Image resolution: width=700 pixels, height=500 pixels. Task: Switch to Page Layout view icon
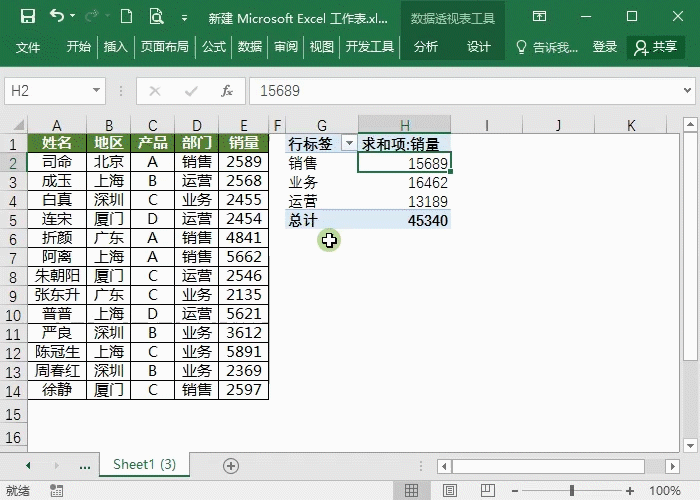pyautogui.click(x=450, y=491)
